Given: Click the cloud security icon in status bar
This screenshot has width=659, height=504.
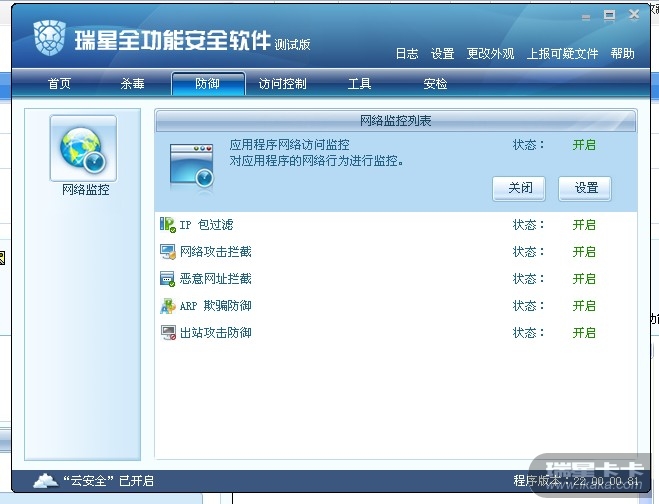Looking at the screenshot, I should pyautogui.click(x=46, y=480).
